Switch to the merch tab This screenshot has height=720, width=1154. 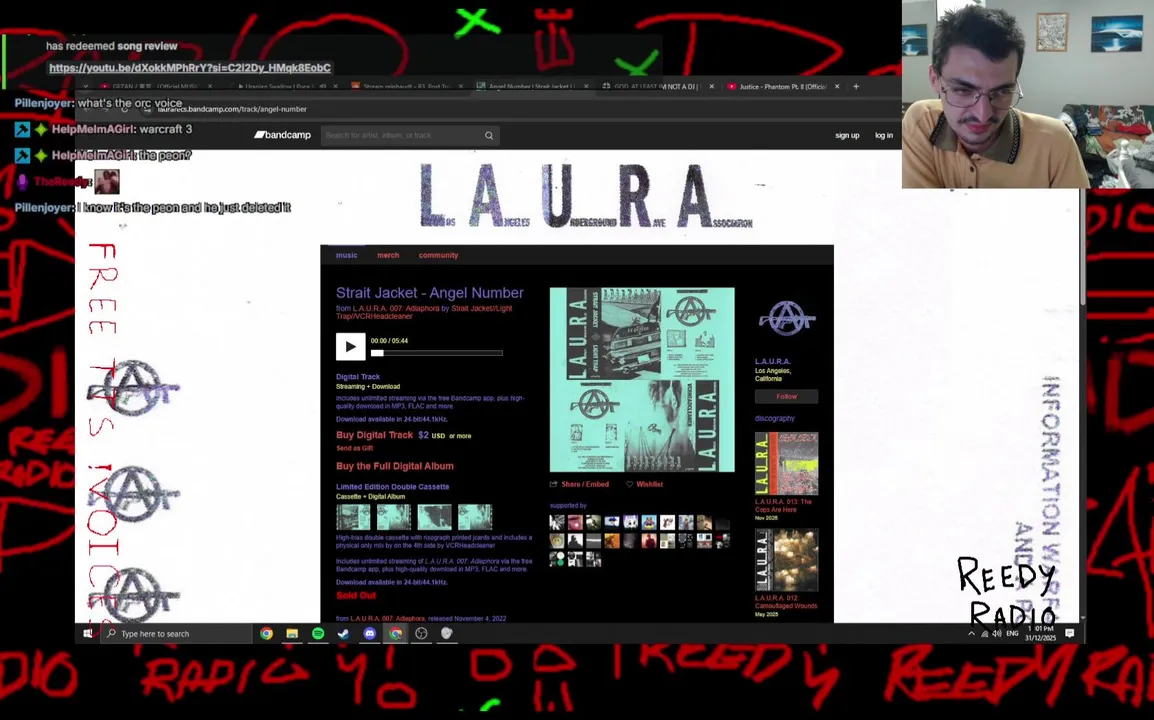(388, 255)
